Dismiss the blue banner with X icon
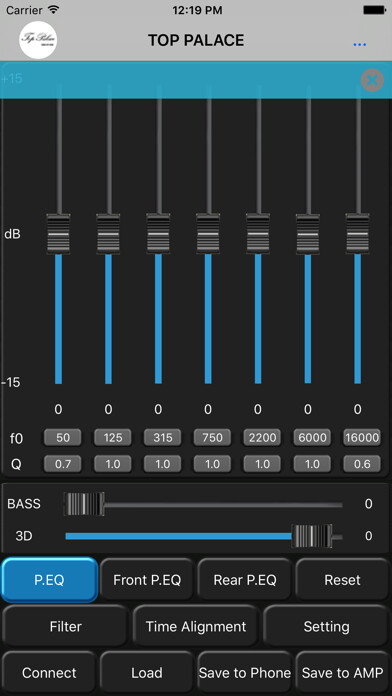 372,80
